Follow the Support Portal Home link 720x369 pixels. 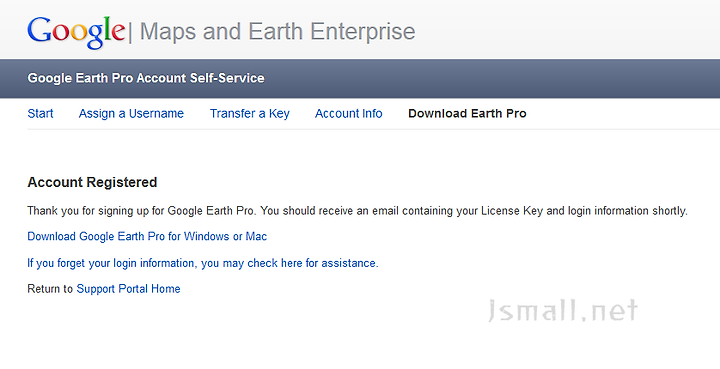[x=129, y=289]
